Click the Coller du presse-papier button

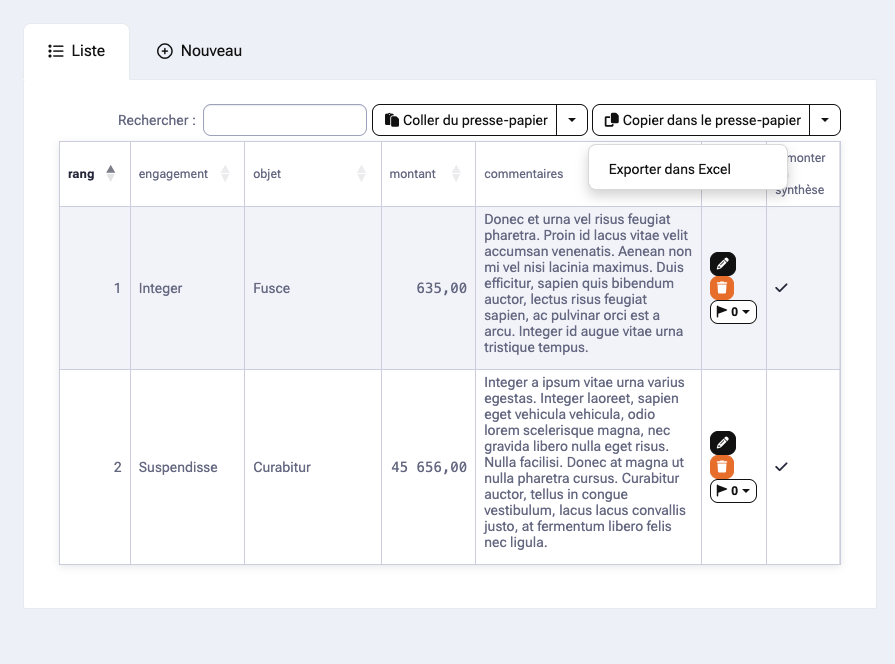(x=465, y=120)
